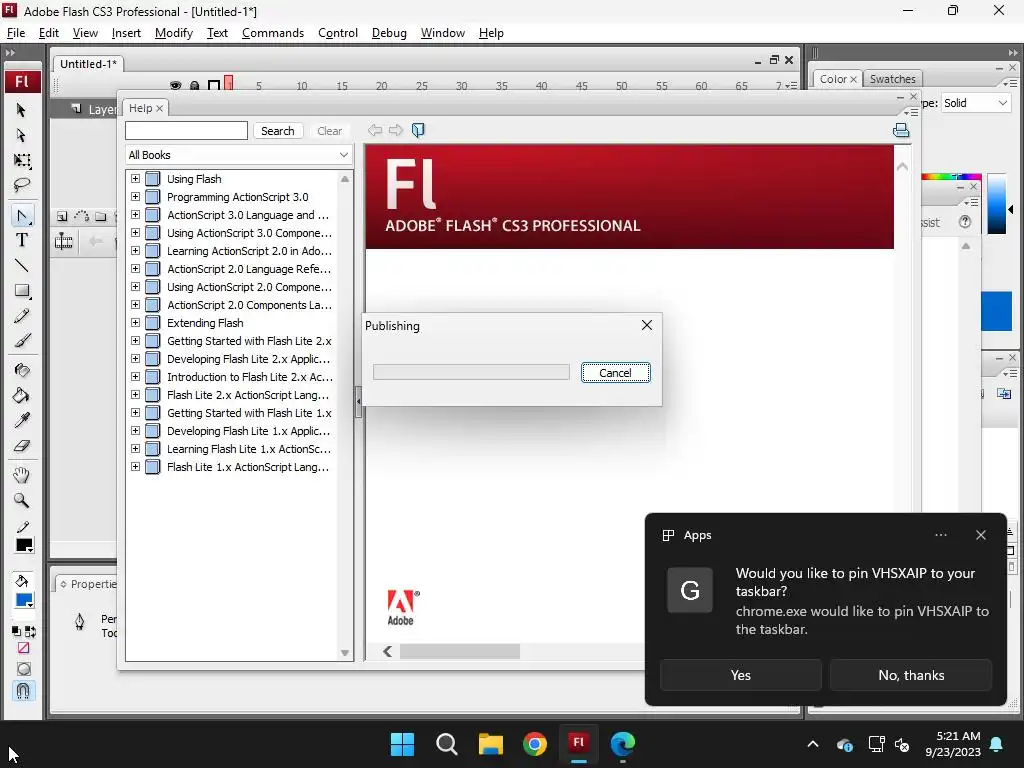Select the Ink Bottle tool
The height and width of the screenshot is (768, 1024).
[x=22, y=370]
